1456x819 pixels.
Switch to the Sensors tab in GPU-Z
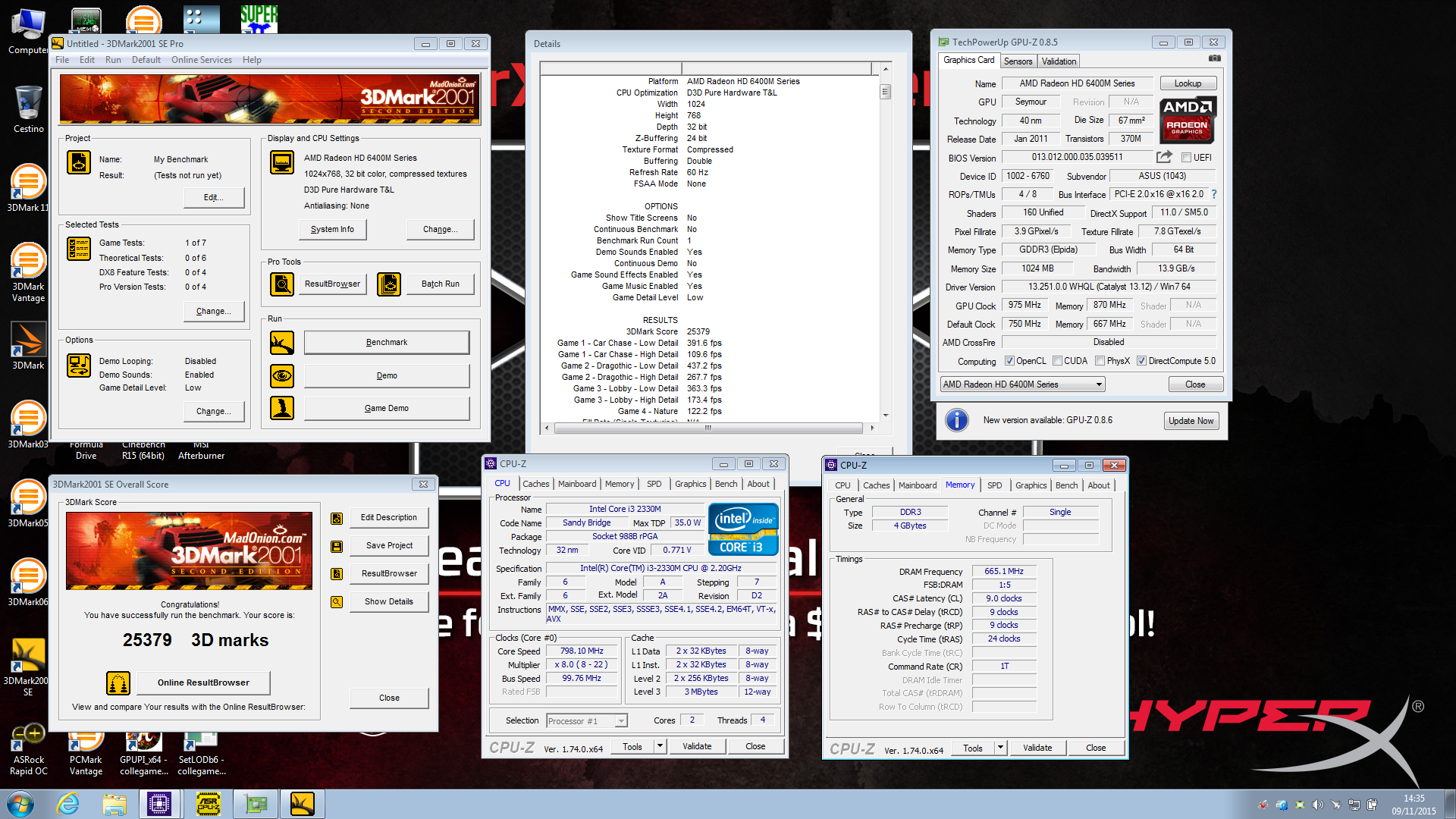point(1018,61)
